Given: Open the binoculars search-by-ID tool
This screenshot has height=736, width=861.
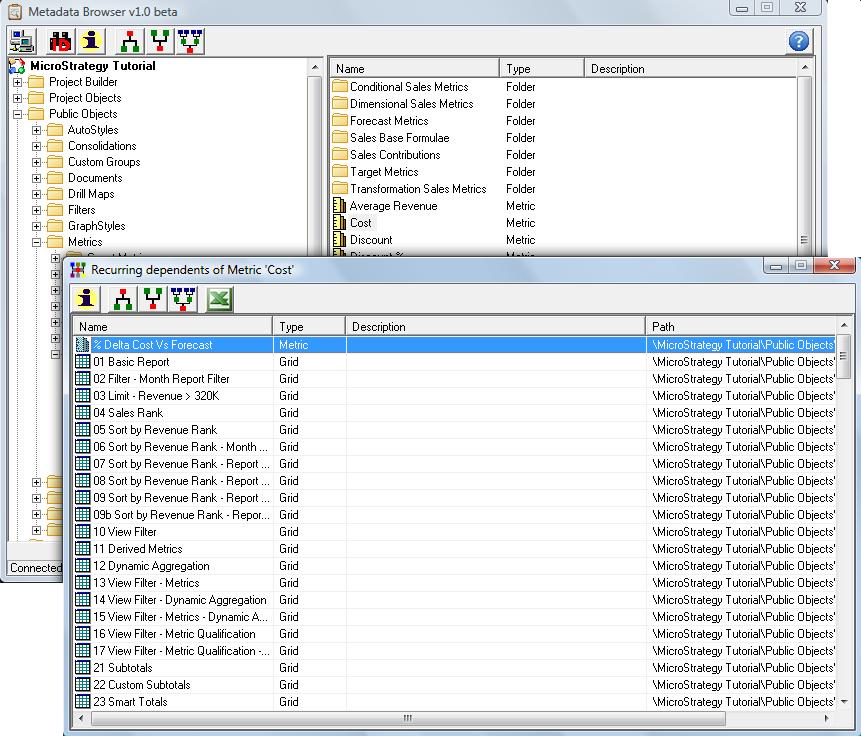Looking at the screenshot, I should click(60, 42).
